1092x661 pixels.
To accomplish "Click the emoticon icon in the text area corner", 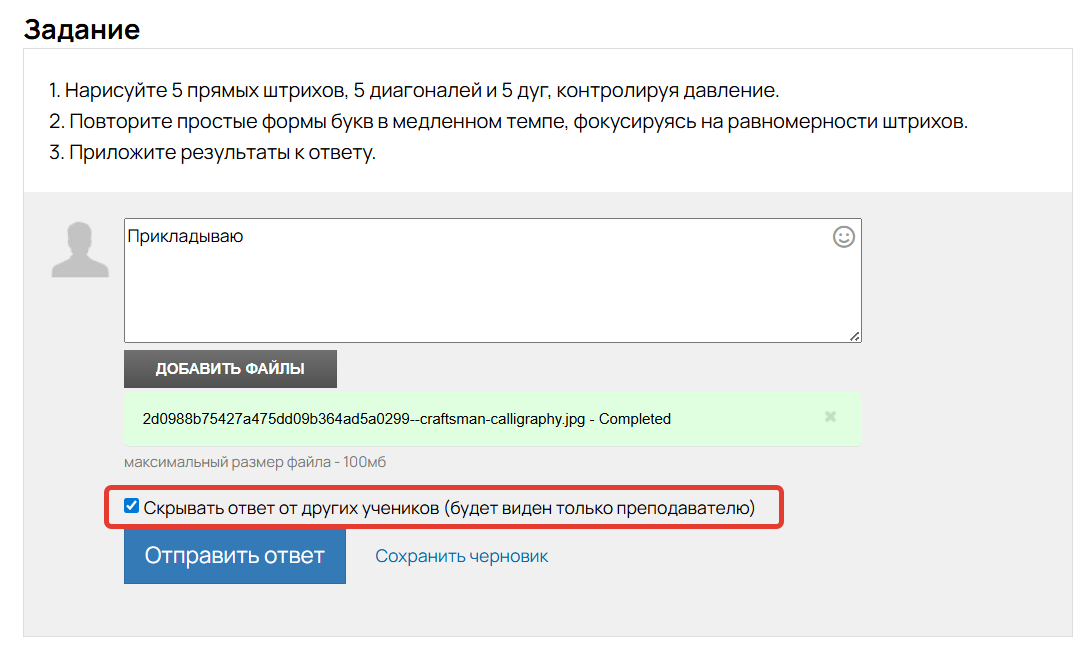I will tap(845, 236).
